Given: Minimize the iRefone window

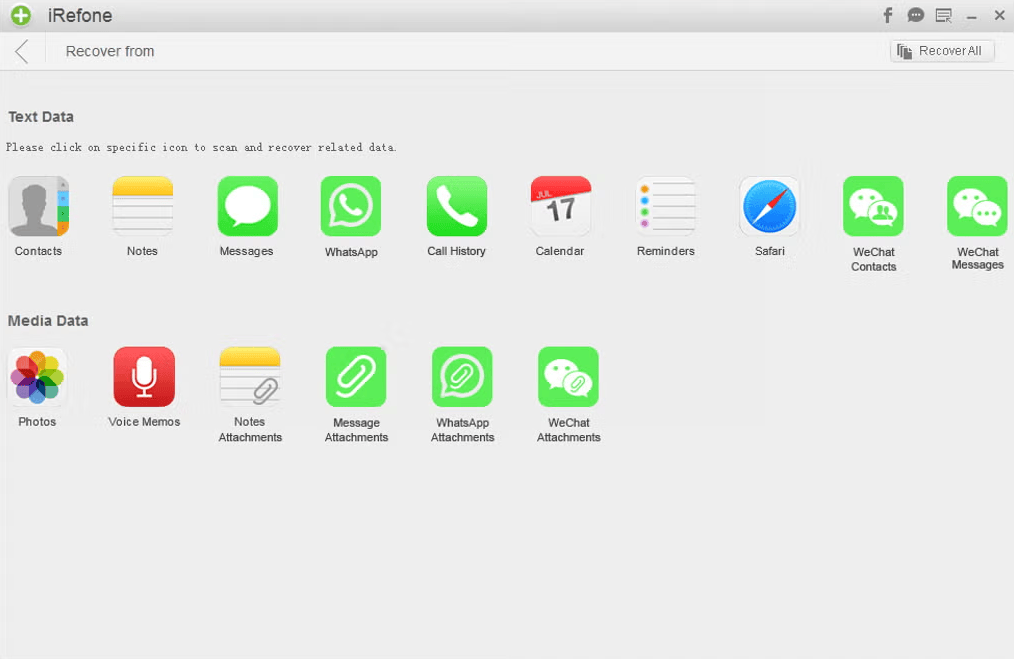Looking at the screenshot, I should 971,16.
